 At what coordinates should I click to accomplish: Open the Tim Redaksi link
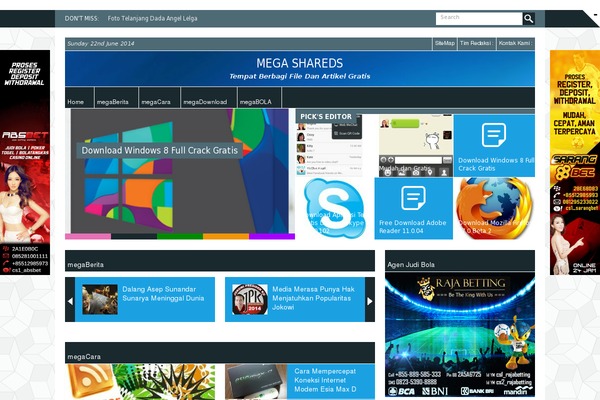click(476, 43)
